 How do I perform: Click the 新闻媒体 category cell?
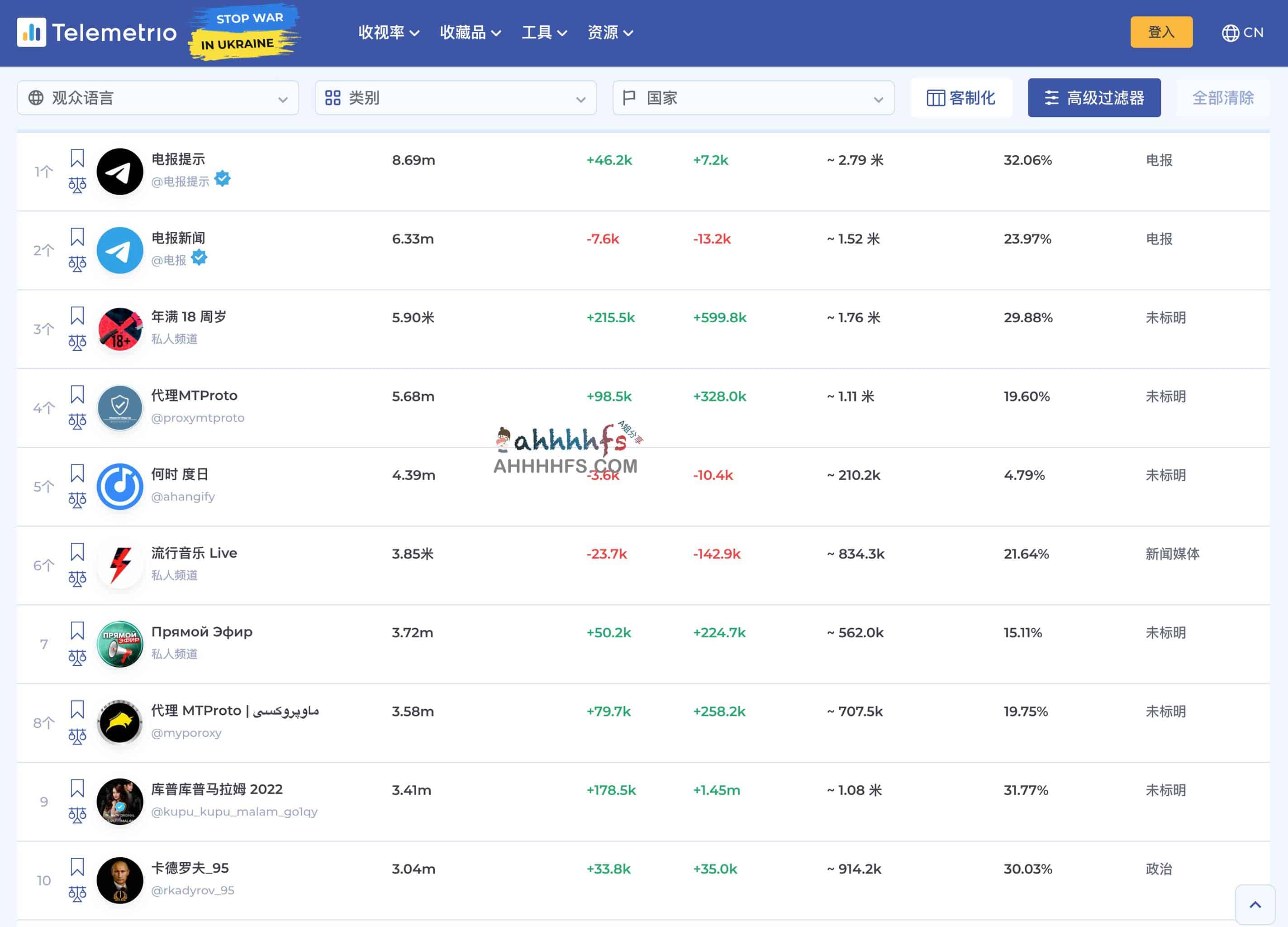point(1172,554)
